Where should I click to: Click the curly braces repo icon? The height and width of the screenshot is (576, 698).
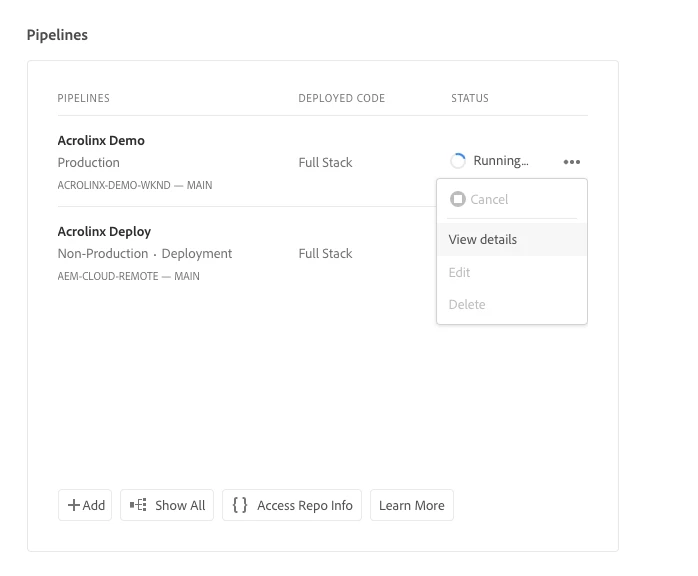[240, 505]
